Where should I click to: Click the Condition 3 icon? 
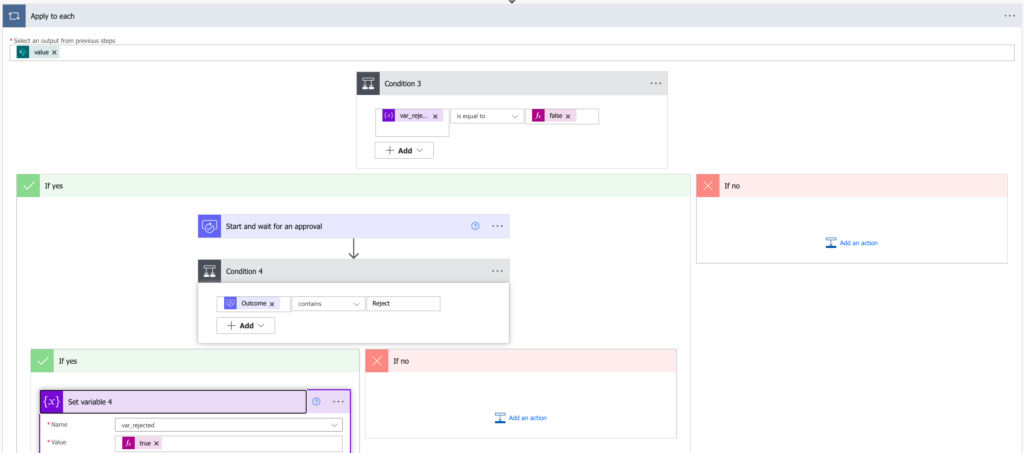pyautogui.click(x=368, y=84)
